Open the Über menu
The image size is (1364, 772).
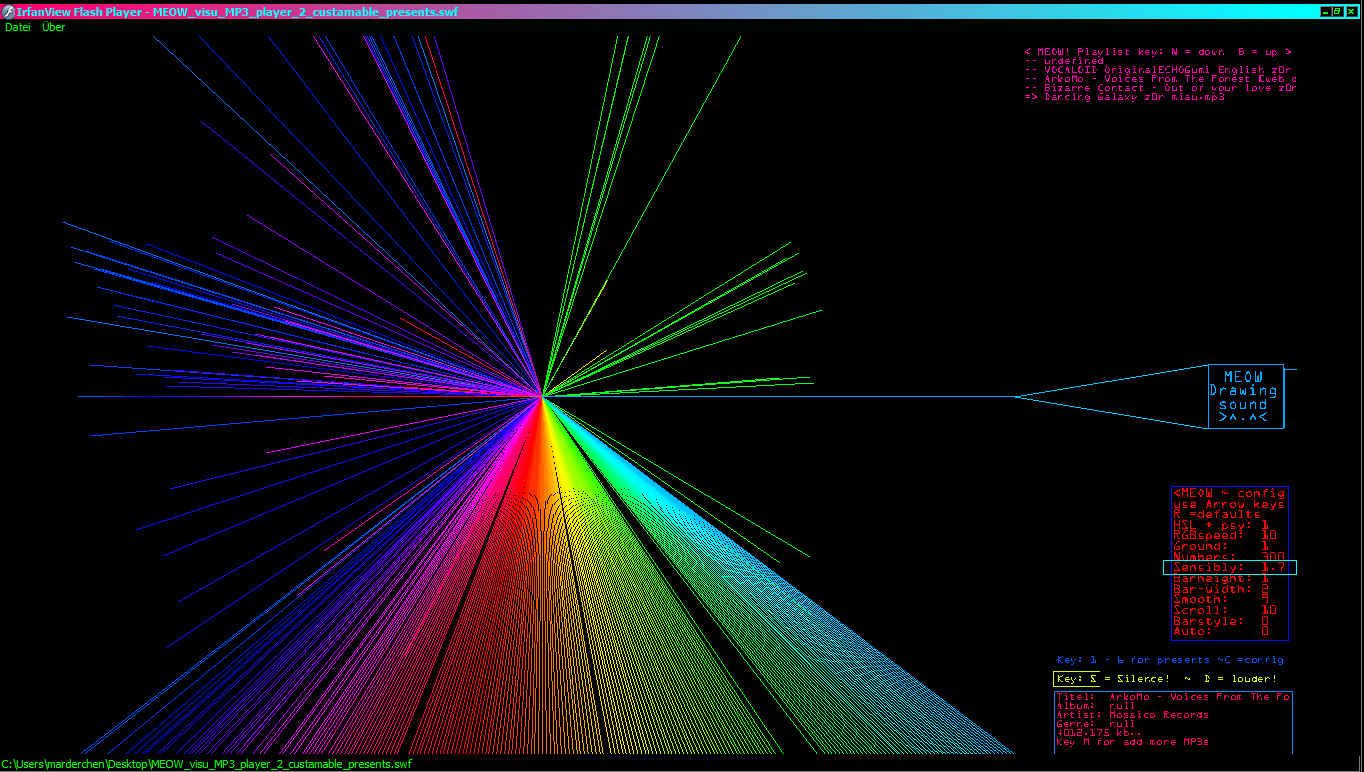[x=53, y=27]
